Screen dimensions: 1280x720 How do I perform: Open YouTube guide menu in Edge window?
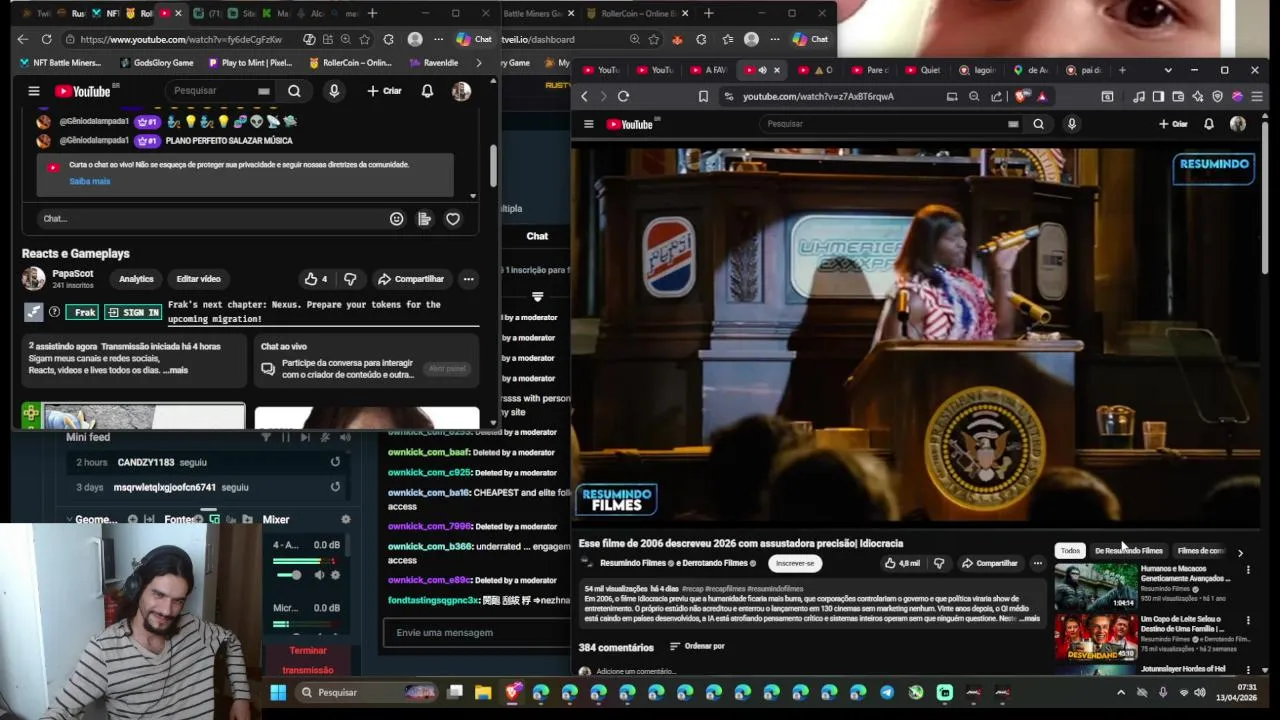[x=33, y=91]
